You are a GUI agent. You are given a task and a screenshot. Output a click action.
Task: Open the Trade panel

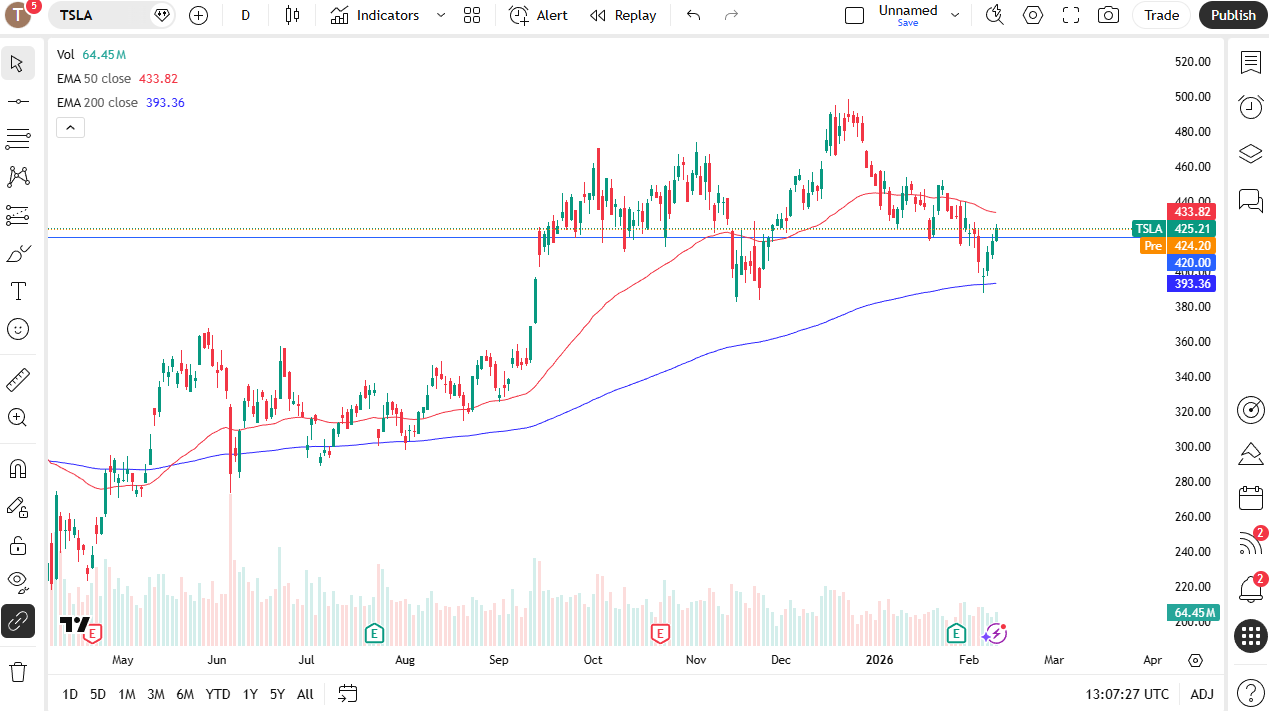[1161, 15]
